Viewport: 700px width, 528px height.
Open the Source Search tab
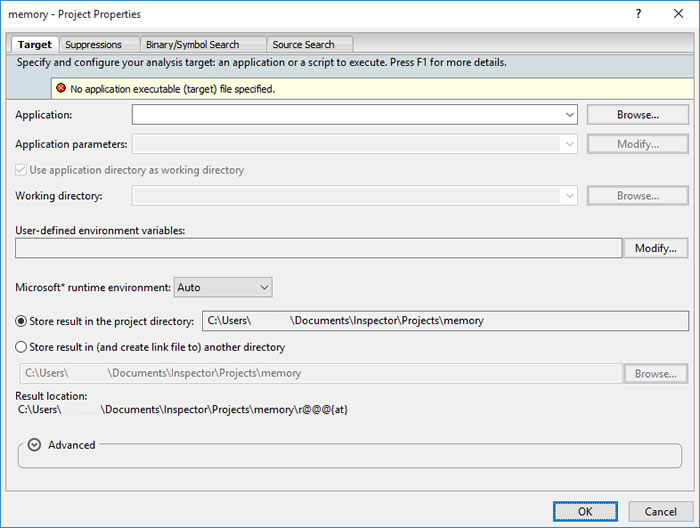coord(304,44)
